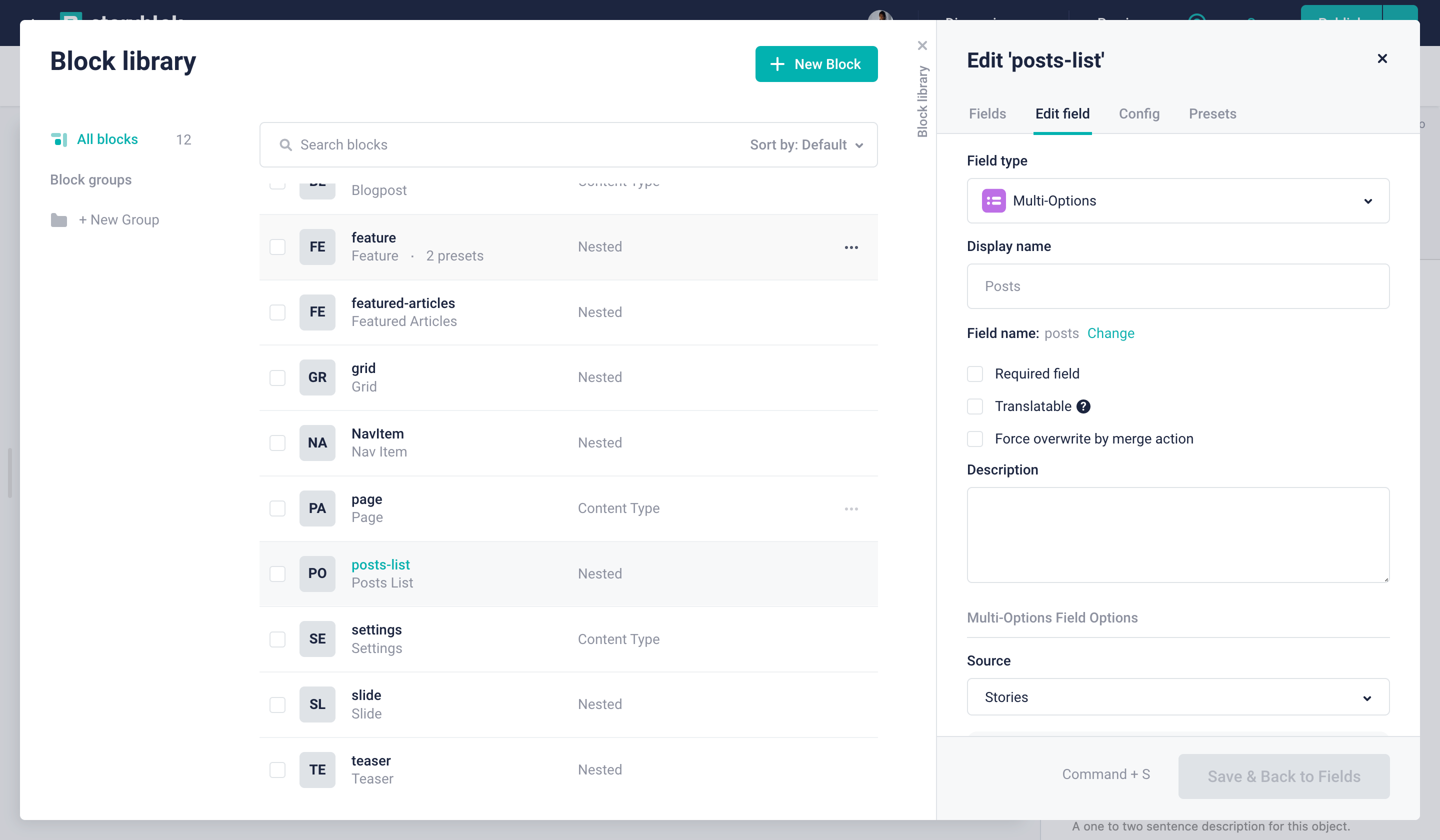
Task: Click the New Block button
Action: [816, 64]
